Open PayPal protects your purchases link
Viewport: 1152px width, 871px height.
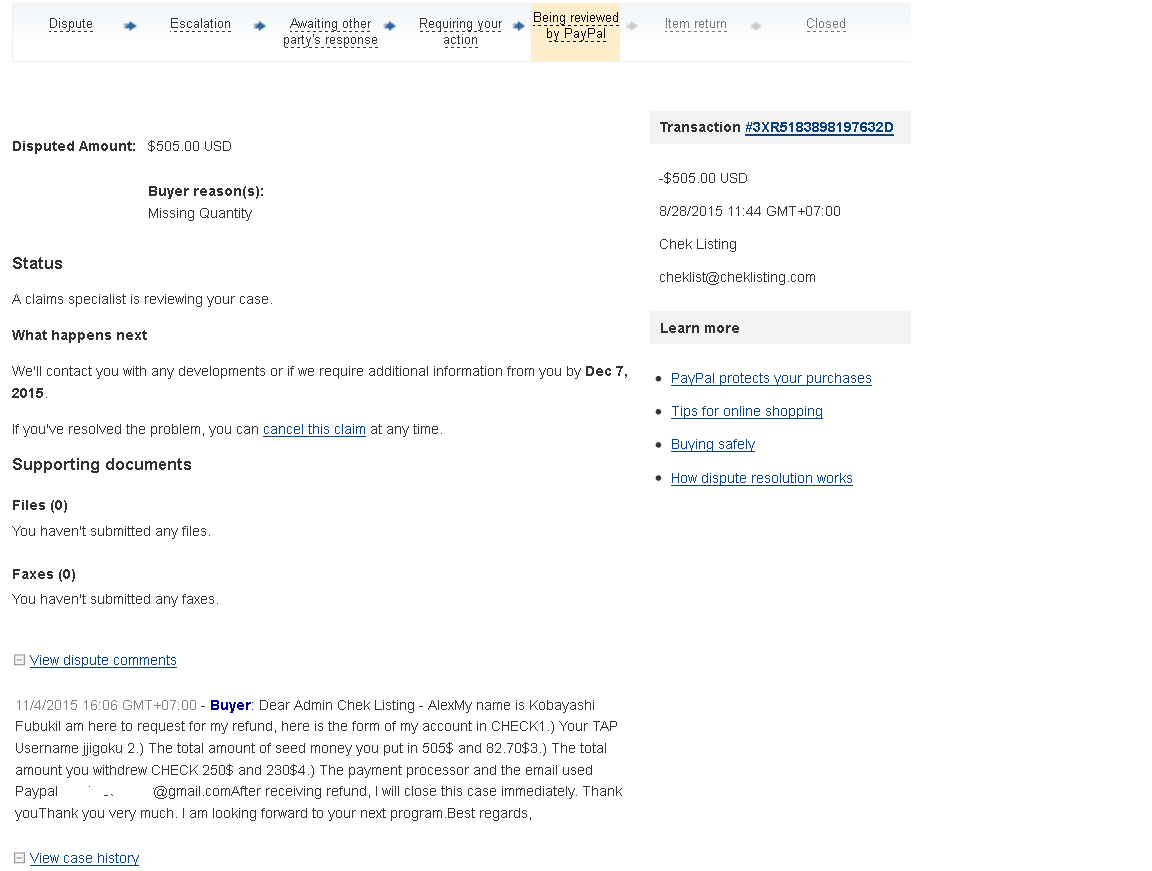pyautogui.click(x=771, y=378)
